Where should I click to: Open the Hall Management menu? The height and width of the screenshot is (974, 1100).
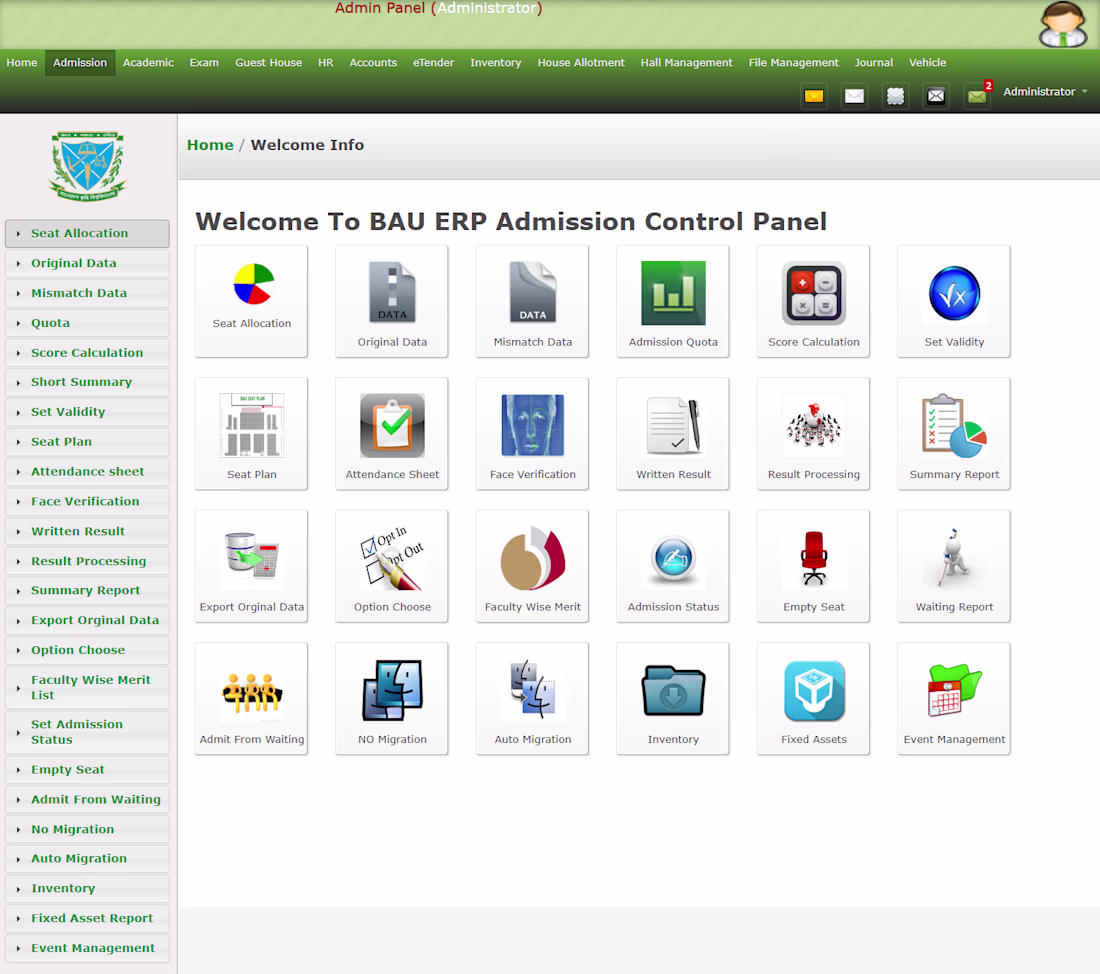pyautogui.click(x=686, y=62)
